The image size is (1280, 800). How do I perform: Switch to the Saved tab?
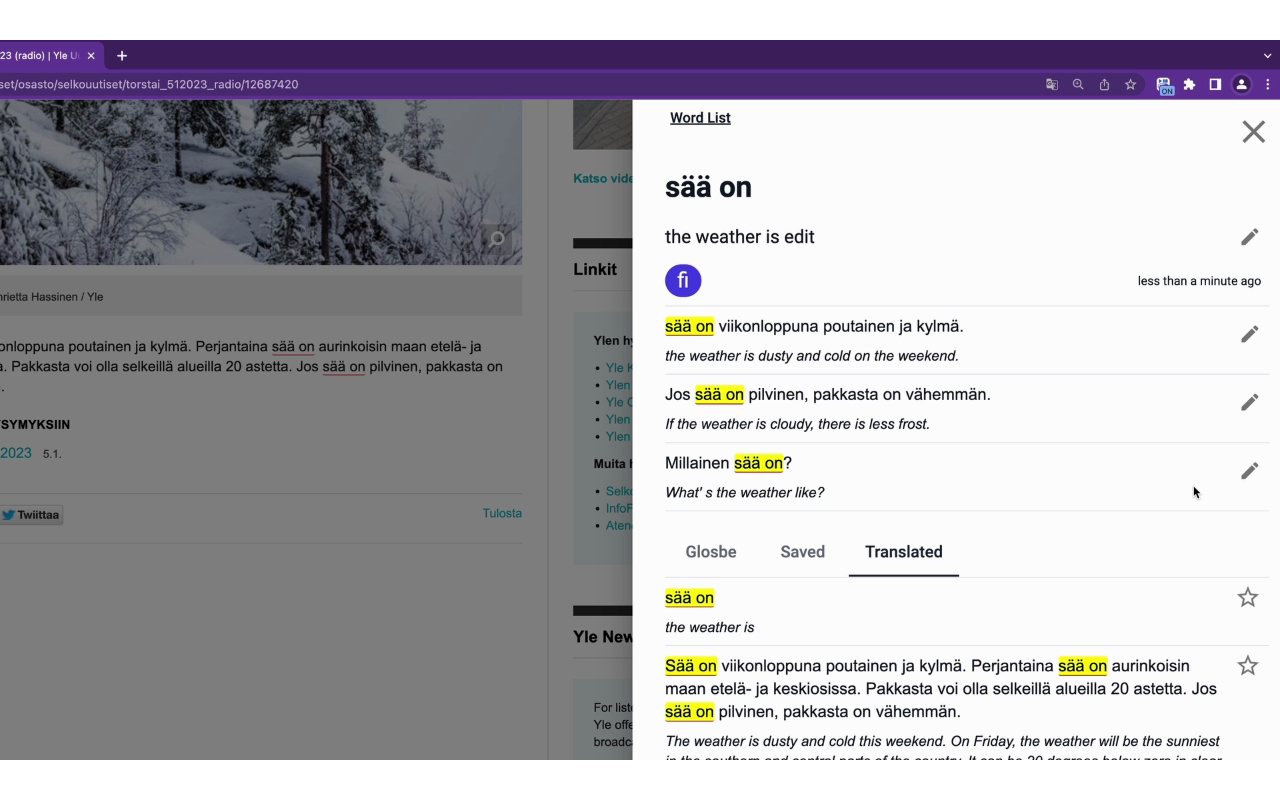coord(803,552)
